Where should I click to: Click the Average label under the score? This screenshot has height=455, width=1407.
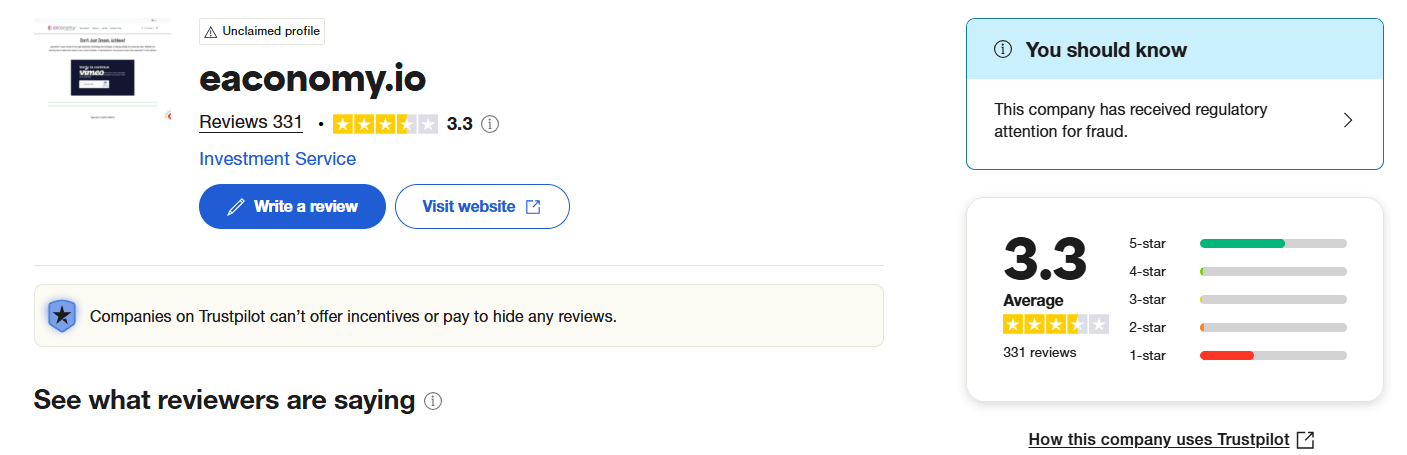point(1033,300)
